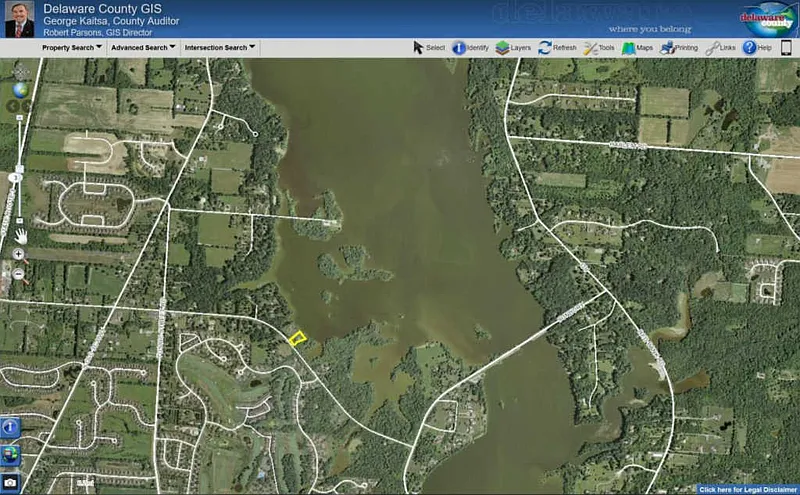Enable the pan hand tool
Image resolution: width=800 pixels, height=495 pixels.
[x=20, y=235]
